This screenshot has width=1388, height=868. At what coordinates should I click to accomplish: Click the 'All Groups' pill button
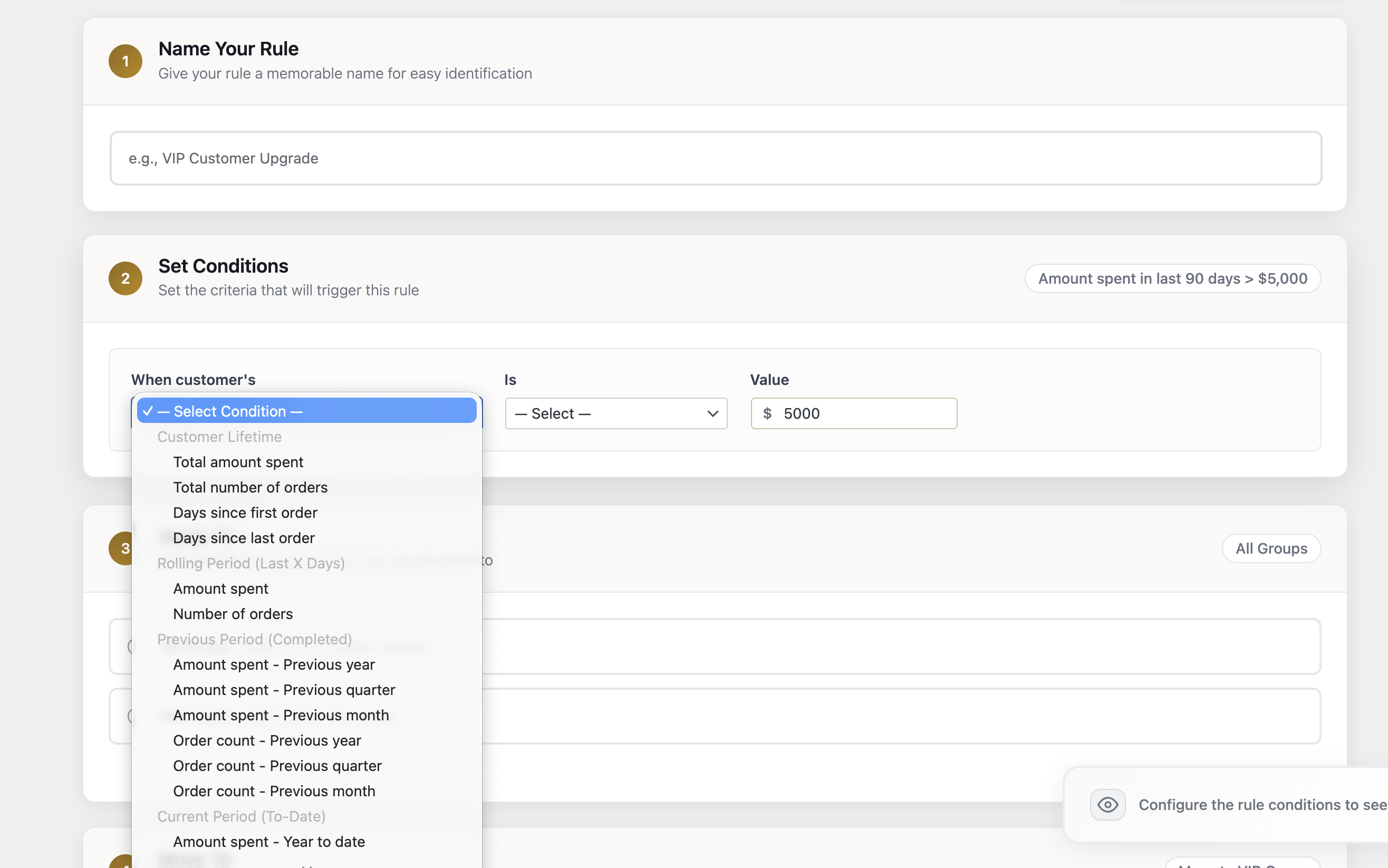click(x=1271, y=548)
